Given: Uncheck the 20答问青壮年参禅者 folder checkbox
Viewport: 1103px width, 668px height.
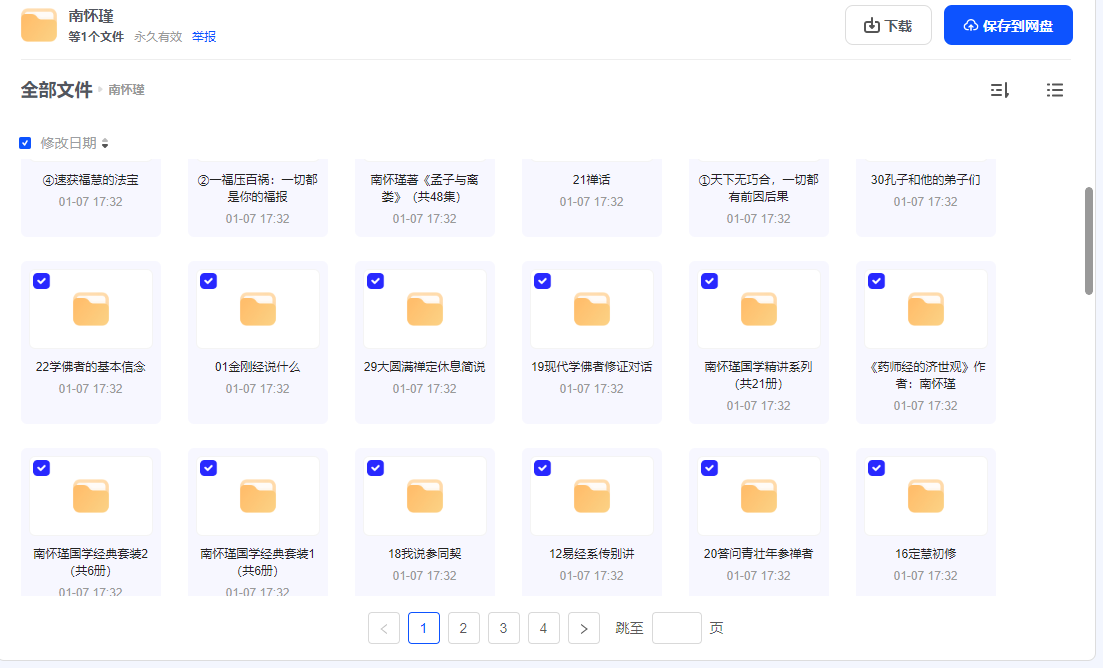Looking at the screenshot, I should coord(709,468).
